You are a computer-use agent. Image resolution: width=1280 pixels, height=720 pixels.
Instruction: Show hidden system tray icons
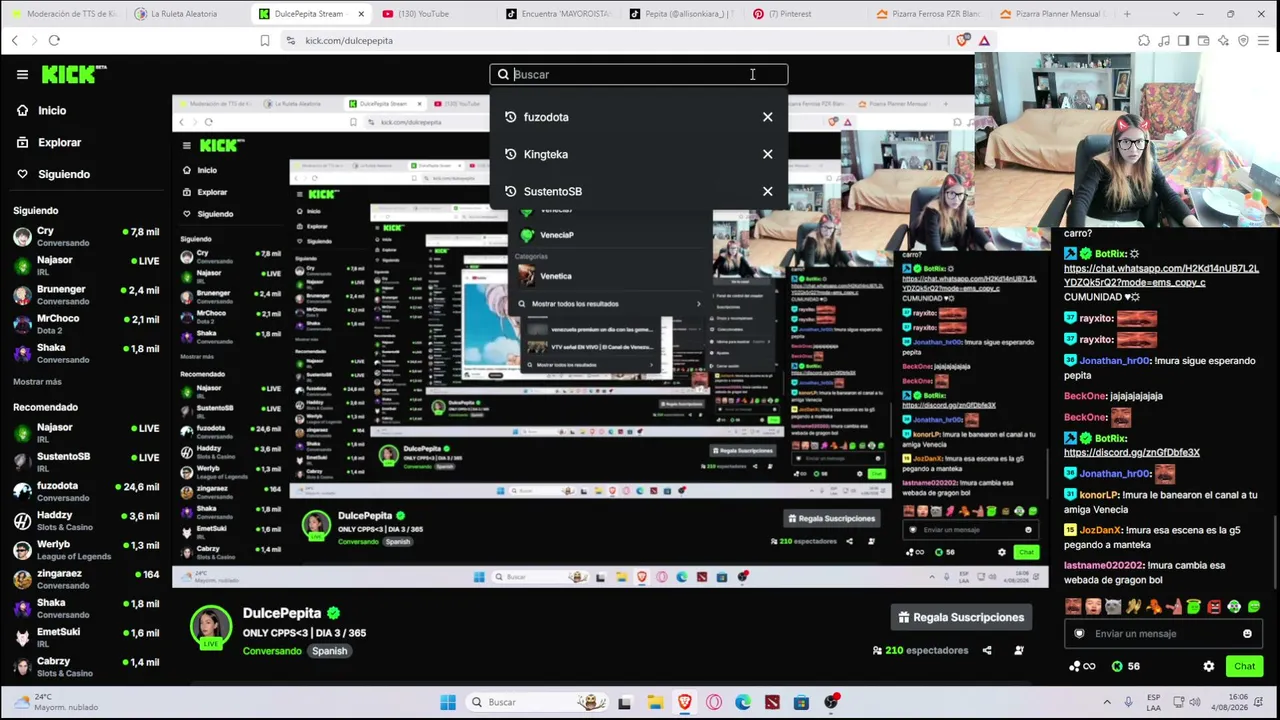(x=1107, y=702)
